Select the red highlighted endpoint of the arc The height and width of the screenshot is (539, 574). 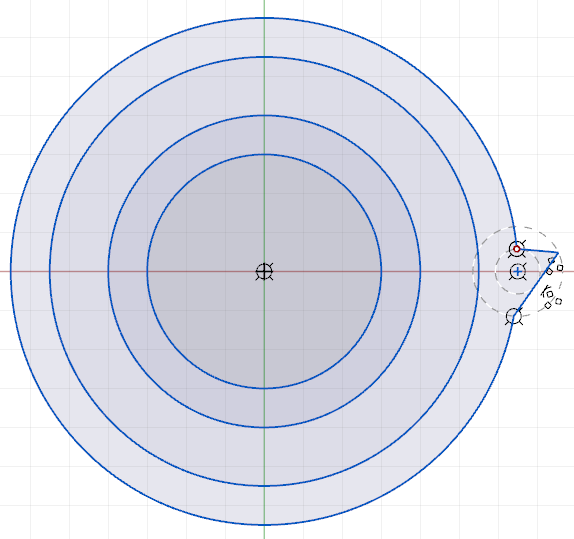[517, 249]
